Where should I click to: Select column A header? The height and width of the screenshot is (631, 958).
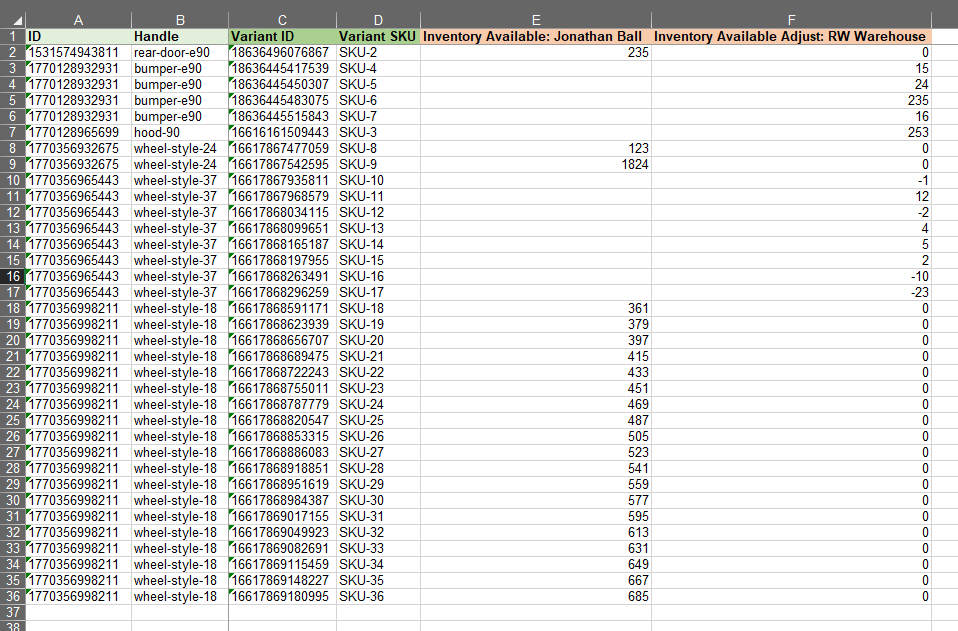[x=78, y=20]
